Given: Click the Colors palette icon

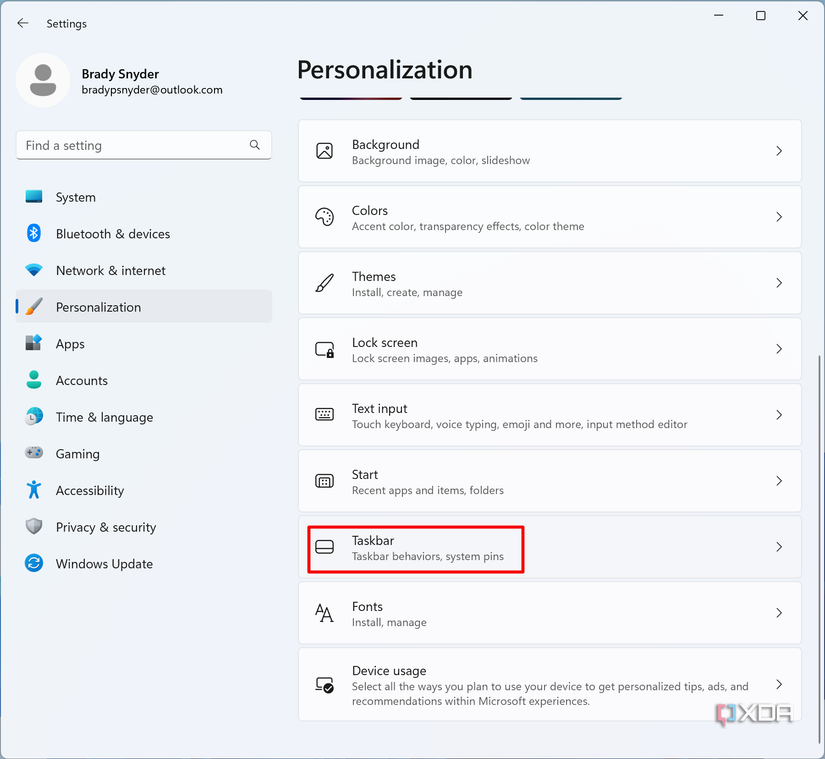Looking at the screenshot, I should pos(324,217).
